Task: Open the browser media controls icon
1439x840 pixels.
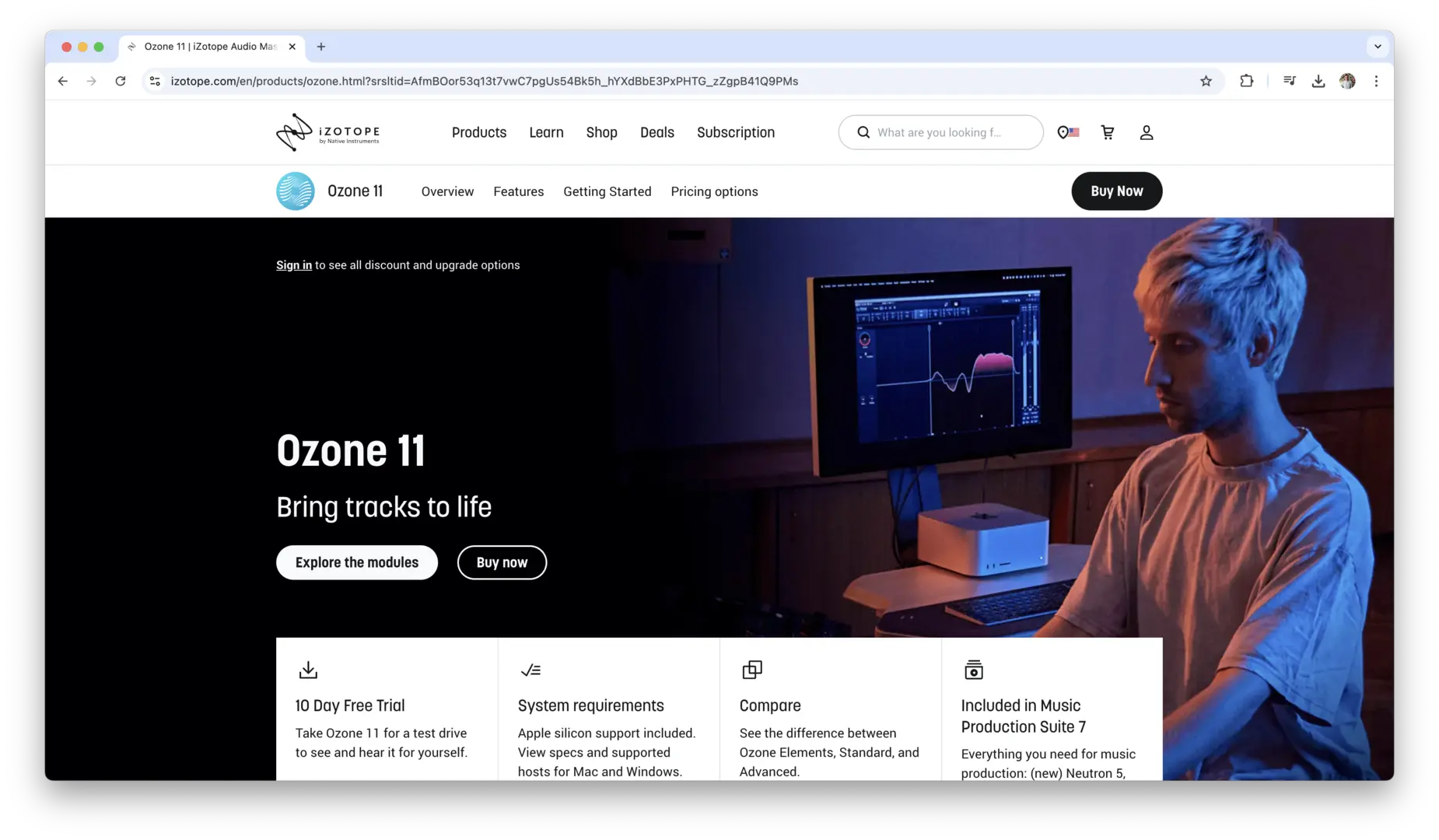Action: pos(1290,81)
